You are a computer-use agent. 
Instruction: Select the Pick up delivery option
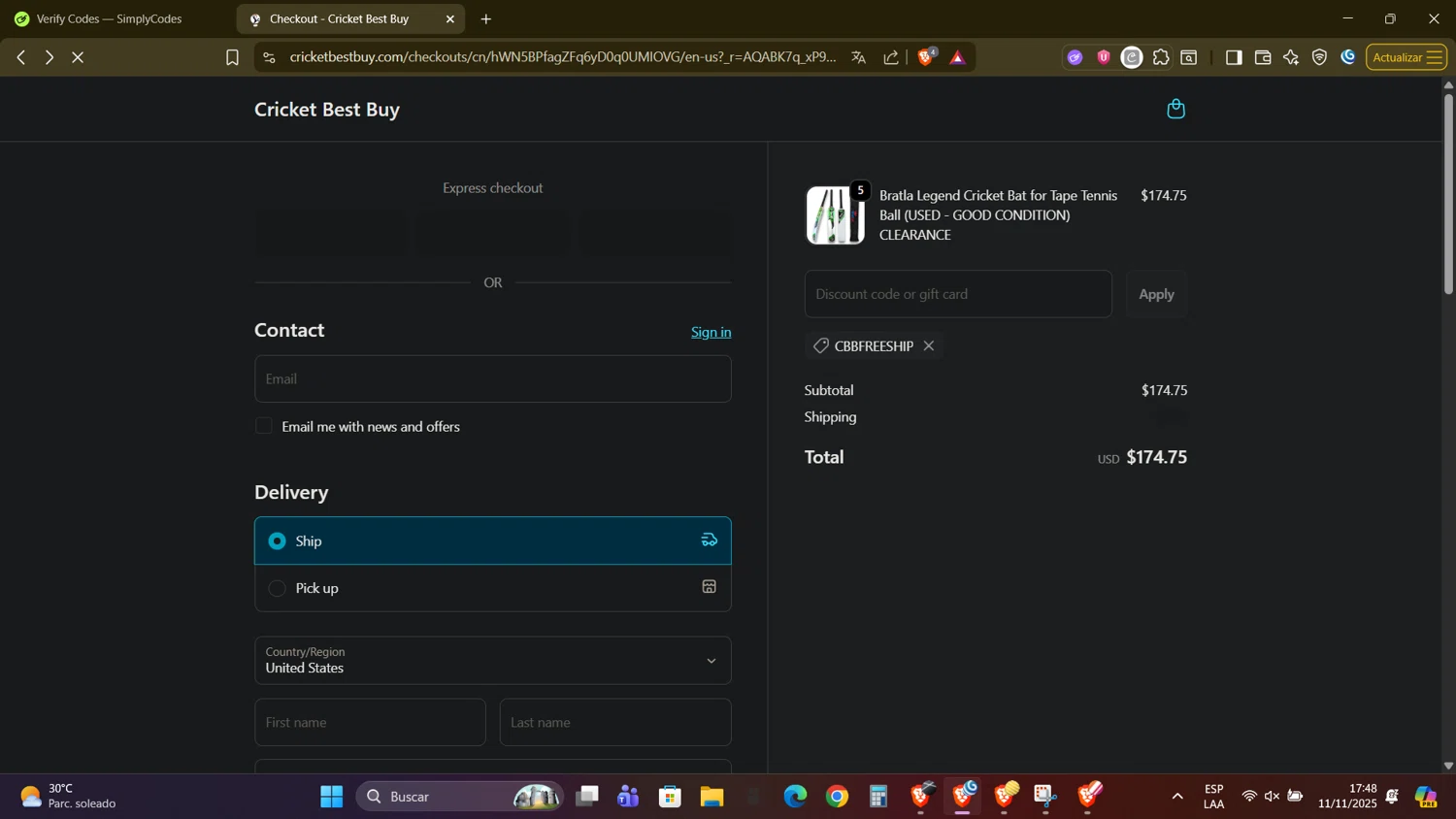click(492, 588)
